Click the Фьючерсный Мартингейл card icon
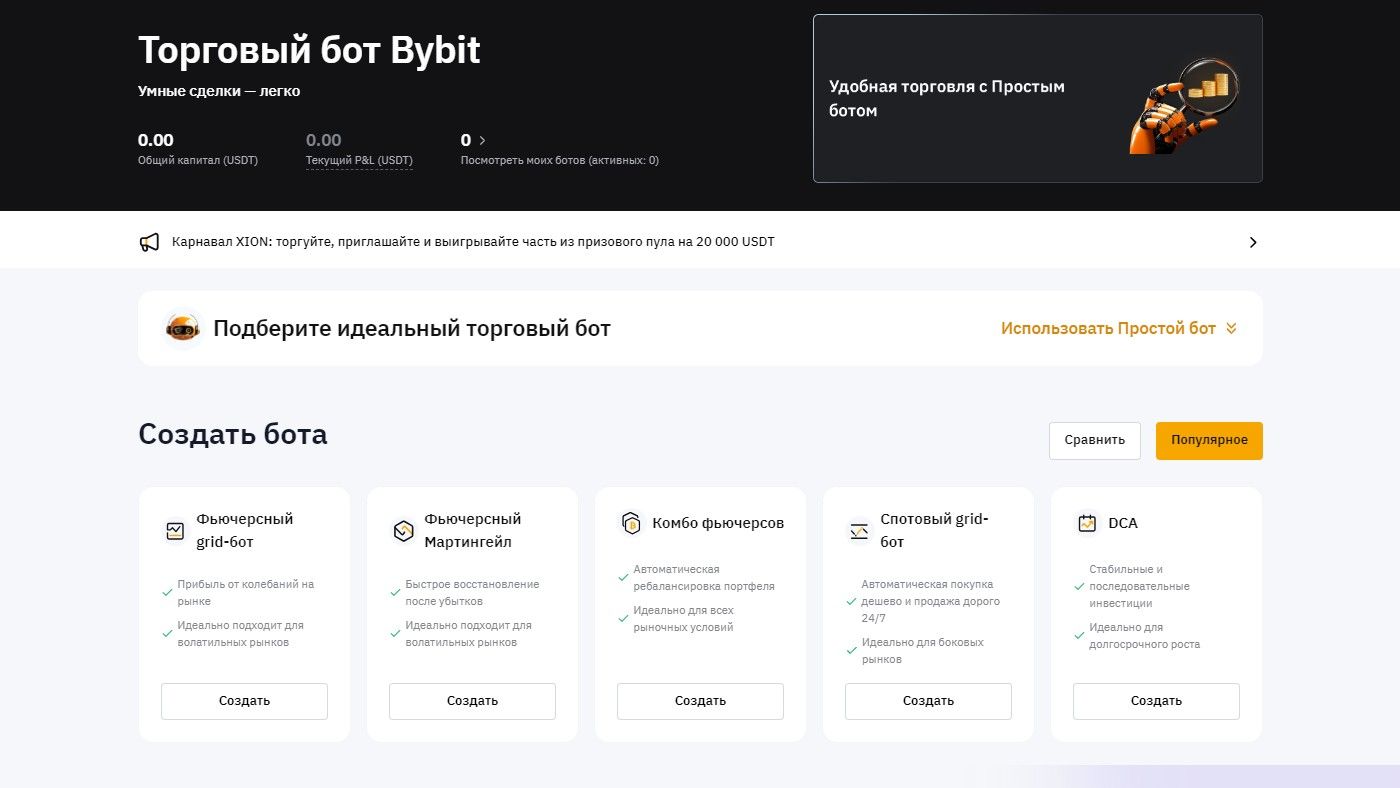Image resolution: width=1400 pixels, height=788 pixels. 402,531
